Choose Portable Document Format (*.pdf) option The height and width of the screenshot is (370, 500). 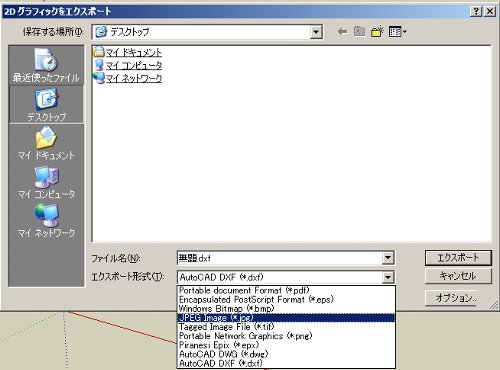tap(286, 290)
